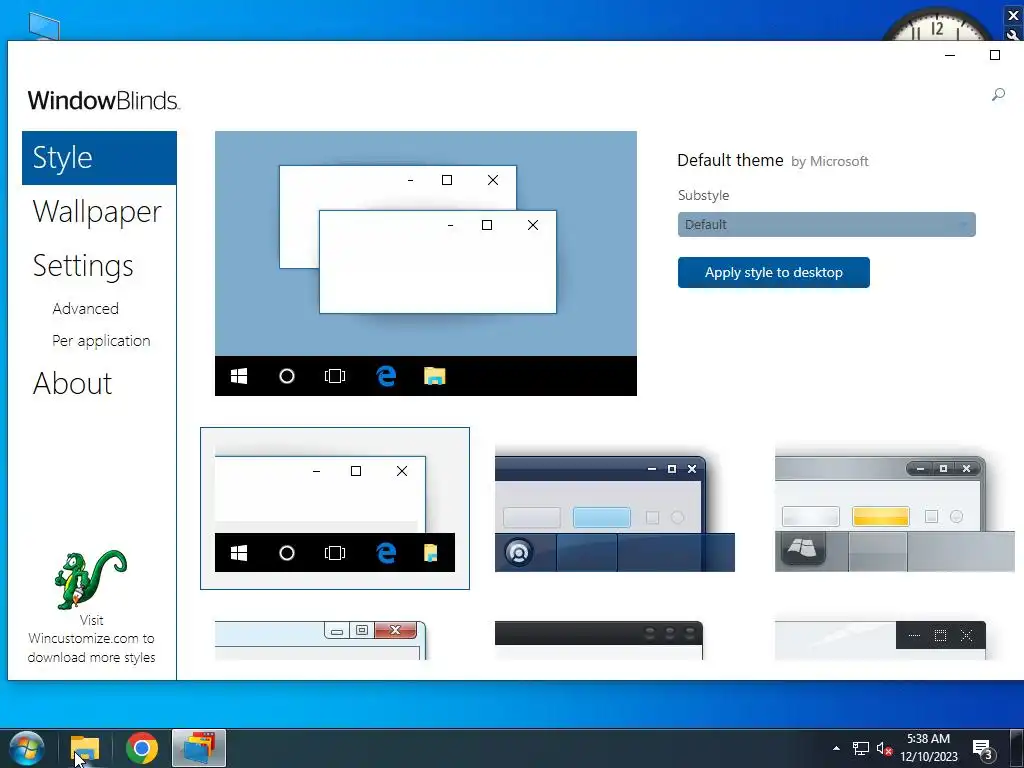Select the Default Windows 10 style thumbnail
Image resolution: width=1024 pixels, height=768 pixels.
[x=335, y=509]
